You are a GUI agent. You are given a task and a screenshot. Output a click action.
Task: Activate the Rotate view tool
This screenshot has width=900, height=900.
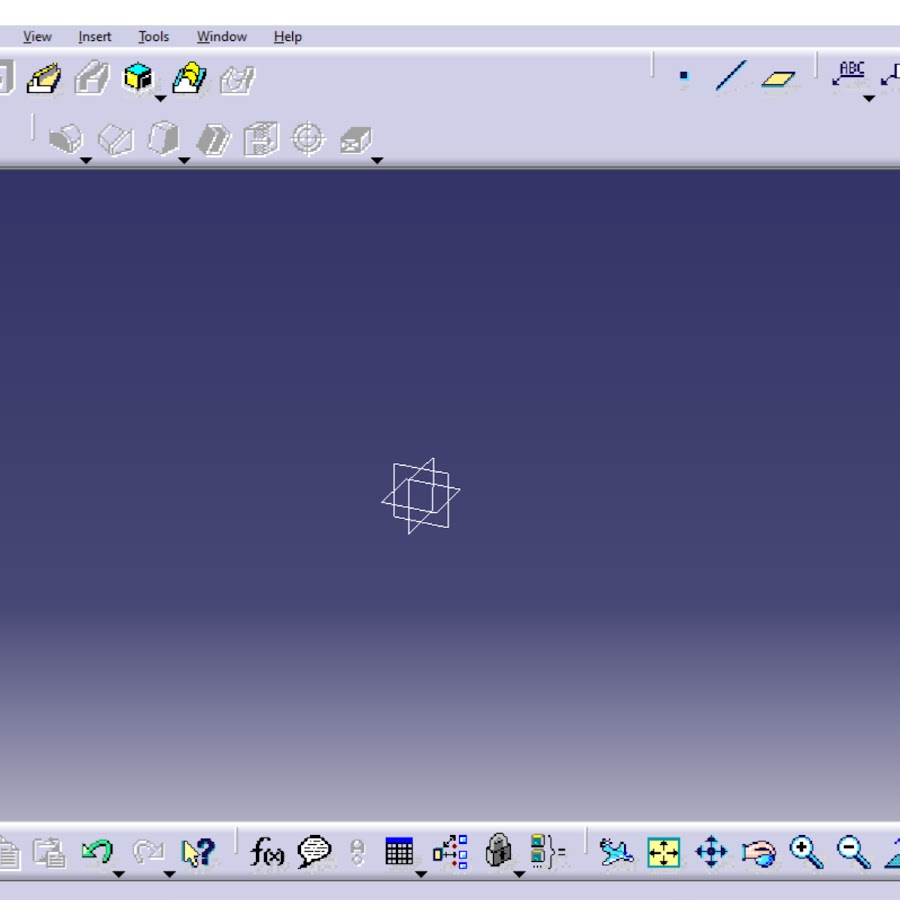click(759, 852)
